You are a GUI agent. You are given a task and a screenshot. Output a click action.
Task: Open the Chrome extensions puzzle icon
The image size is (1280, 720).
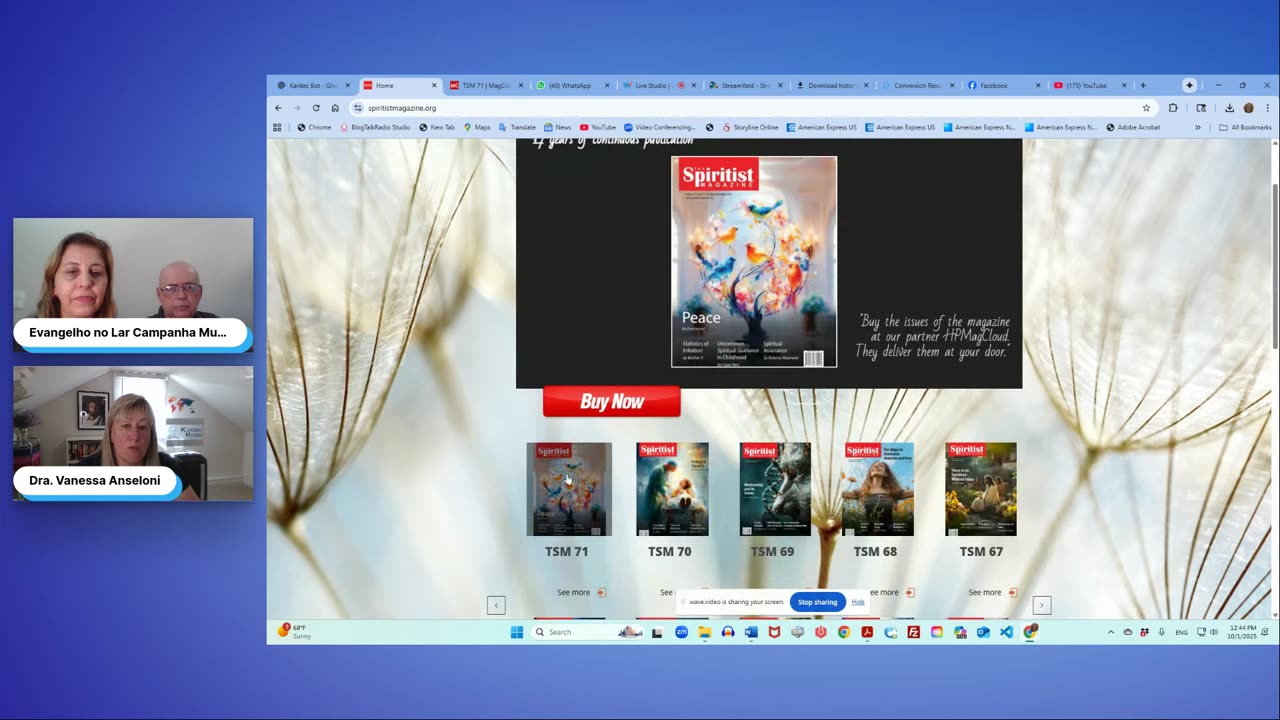pos(1173,108)
